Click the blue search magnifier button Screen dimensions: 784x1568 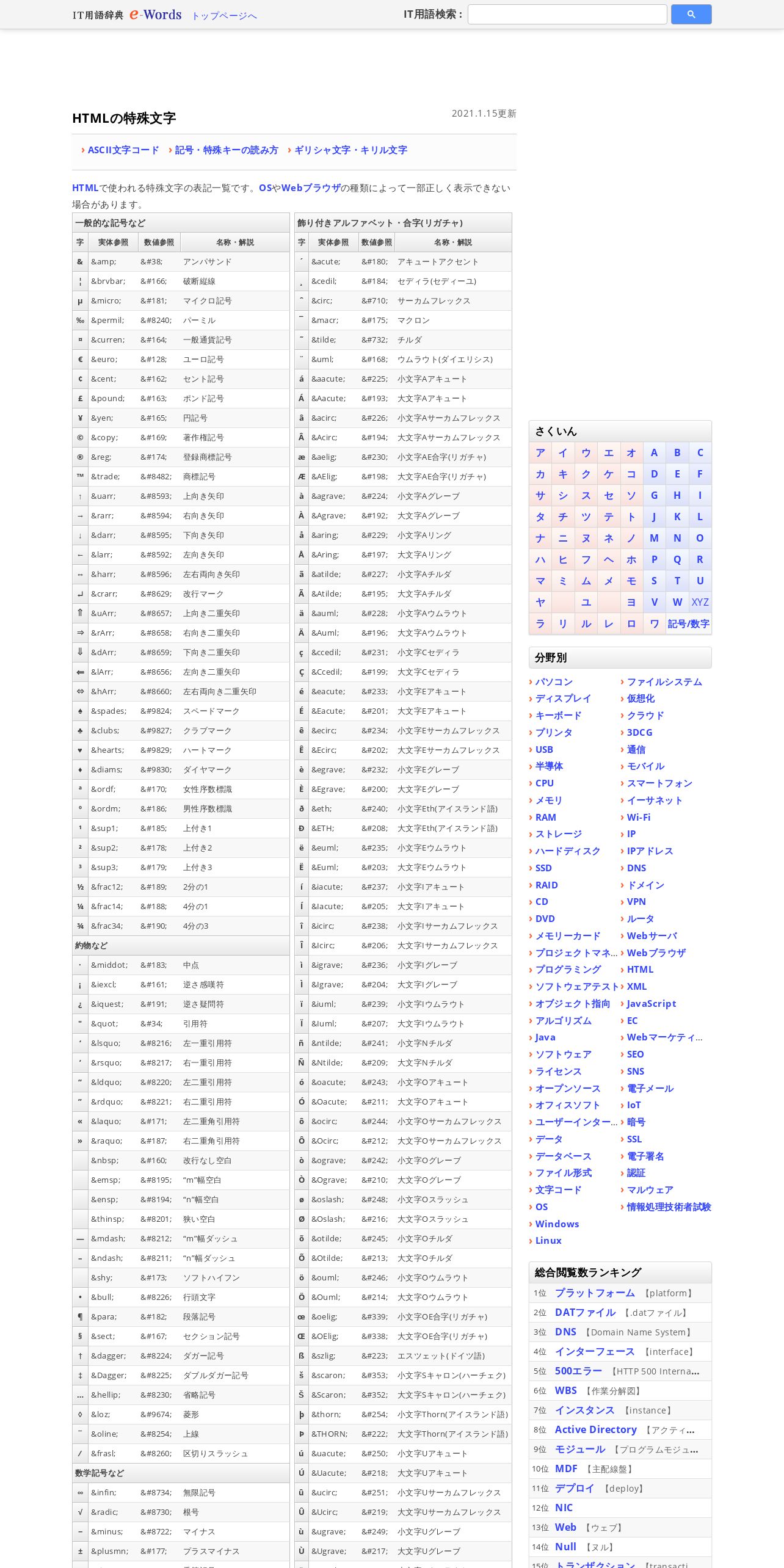click(x=691, y=14)
